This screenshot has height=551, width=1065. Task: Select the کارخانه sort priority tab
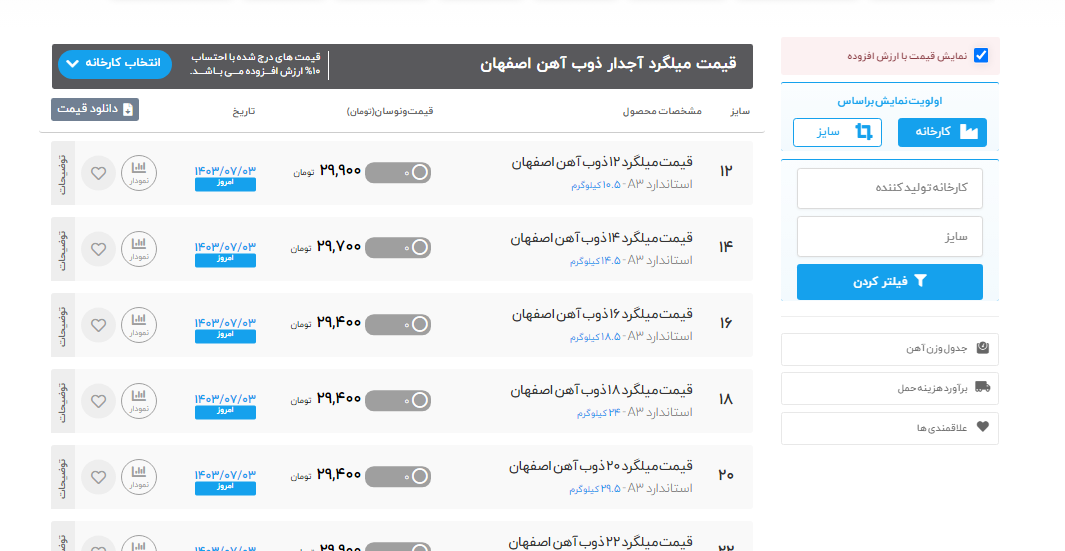click(x=942, y=132)
